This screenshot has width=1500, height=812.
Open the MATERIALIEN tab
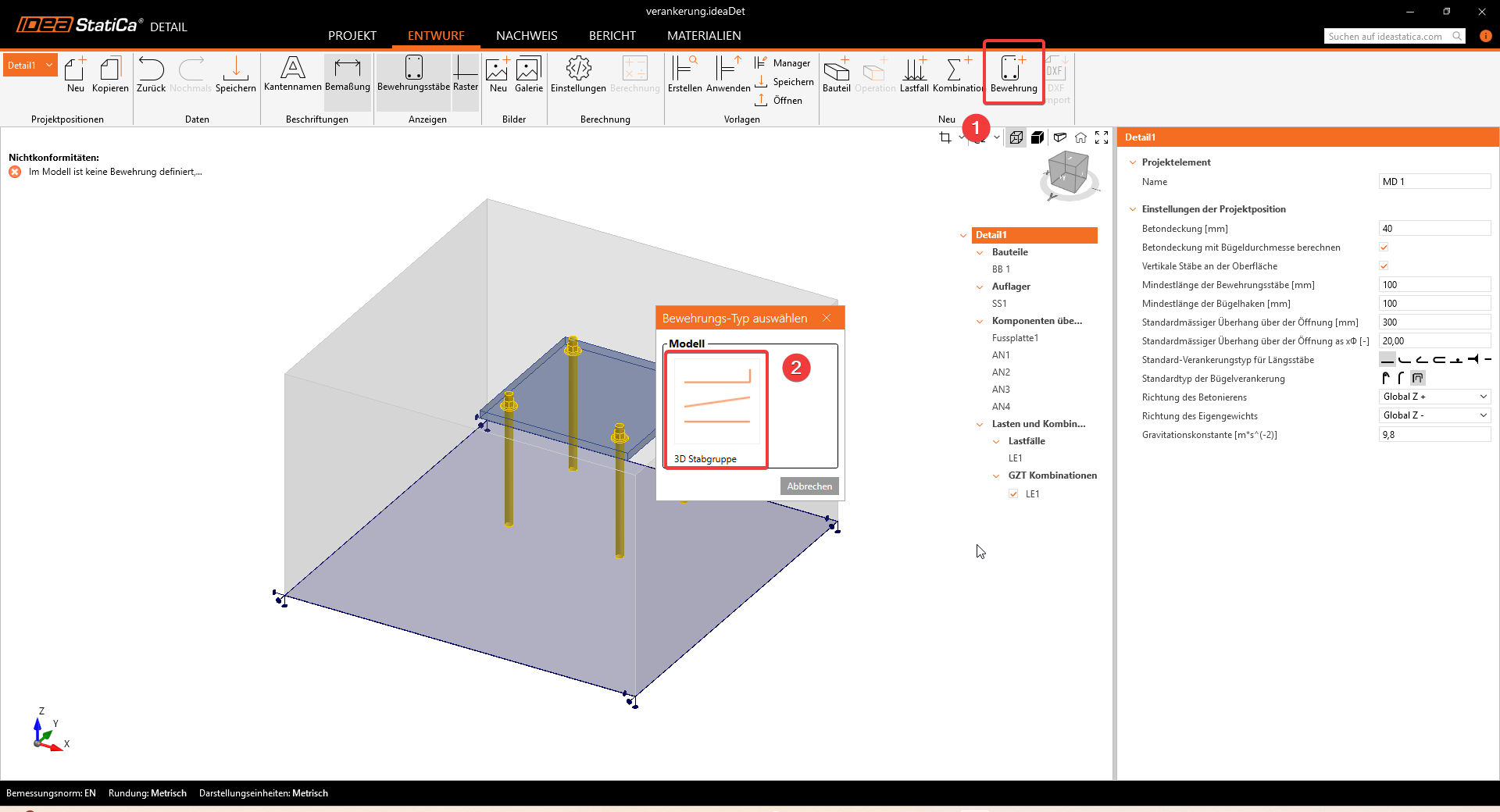[x=703, y=36]
